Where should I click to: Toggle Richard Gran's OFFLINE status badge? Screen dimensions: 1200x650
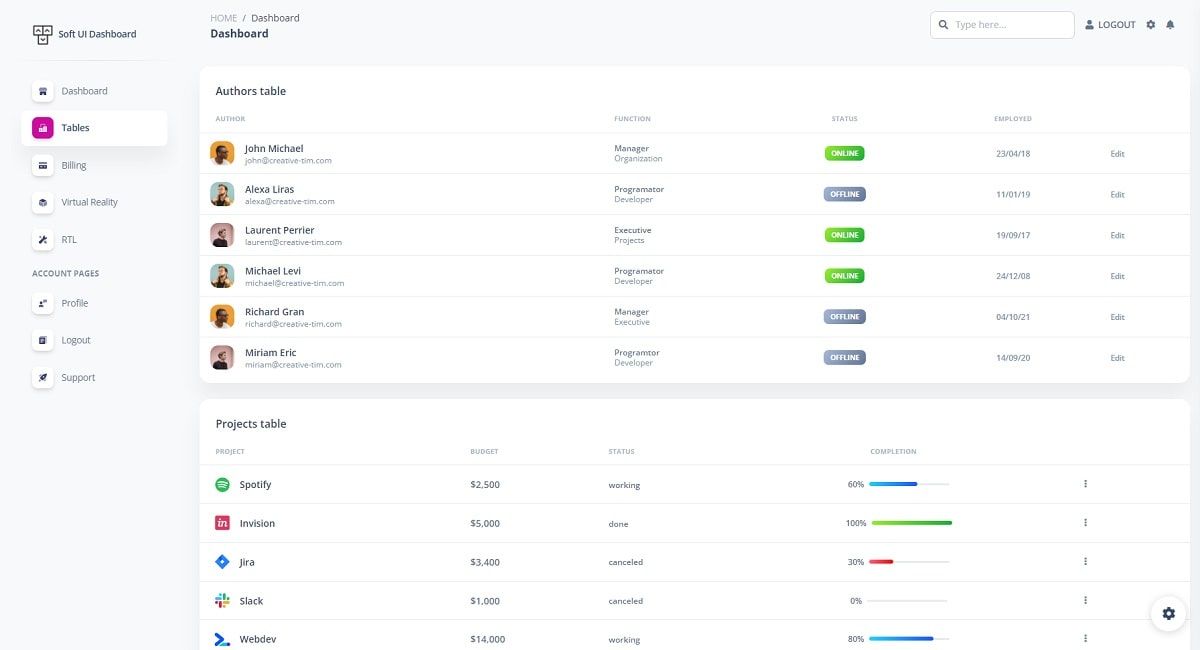[844, 316]
